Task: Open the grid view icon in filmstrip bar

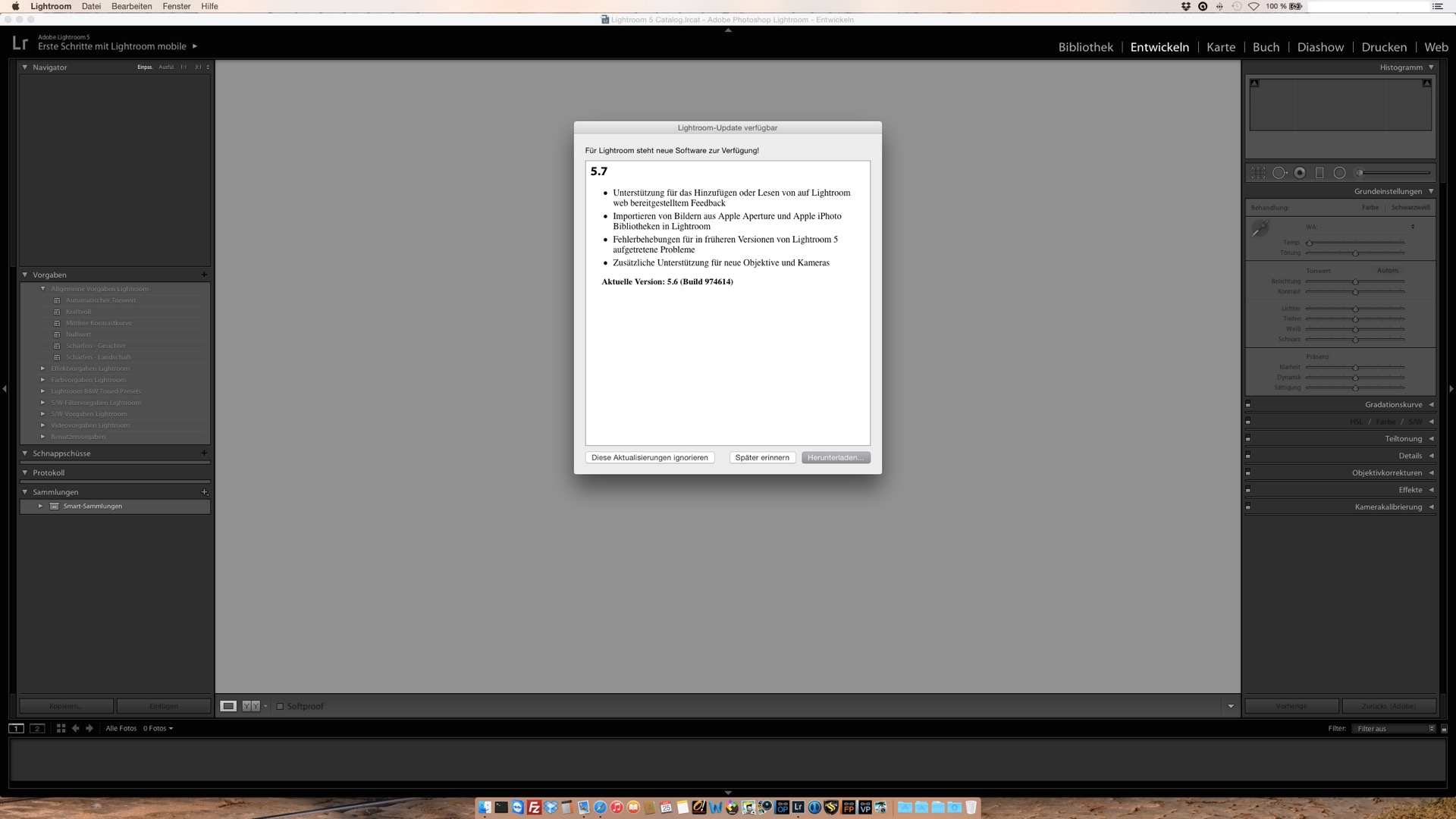Action: click(x=61, y=728)
